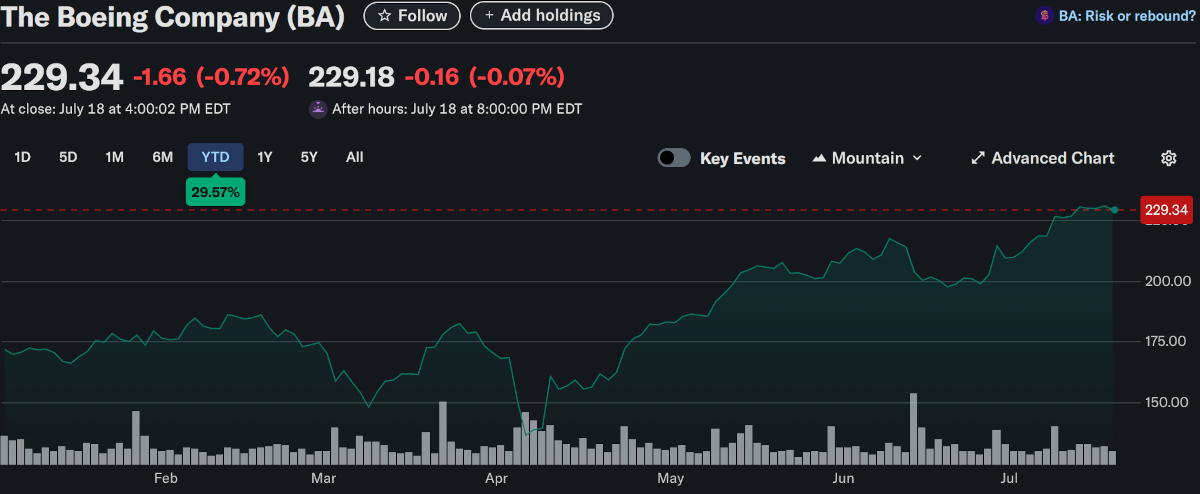Click the tallest volume bar in mid-June
This screenshot has height=494, width=1200.
pyautogui.click(x=913, y=429)
